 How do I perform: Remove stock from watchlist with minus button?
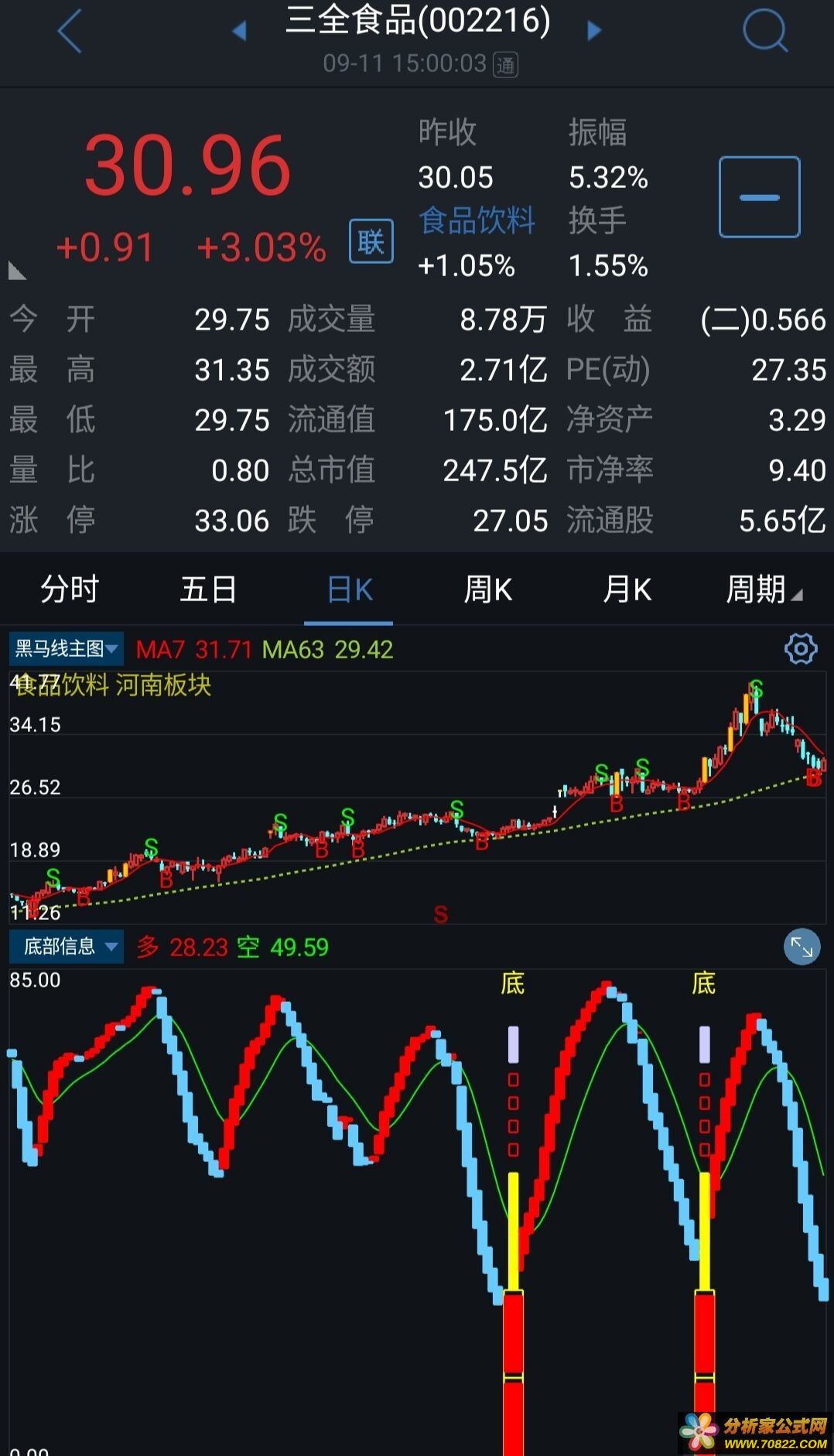759,197
